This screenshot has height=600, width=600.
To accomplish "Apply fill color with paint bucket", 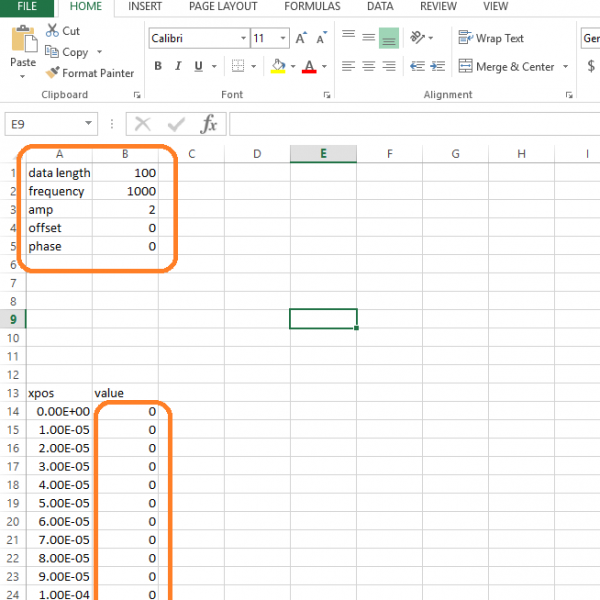I will click(278, 67).
